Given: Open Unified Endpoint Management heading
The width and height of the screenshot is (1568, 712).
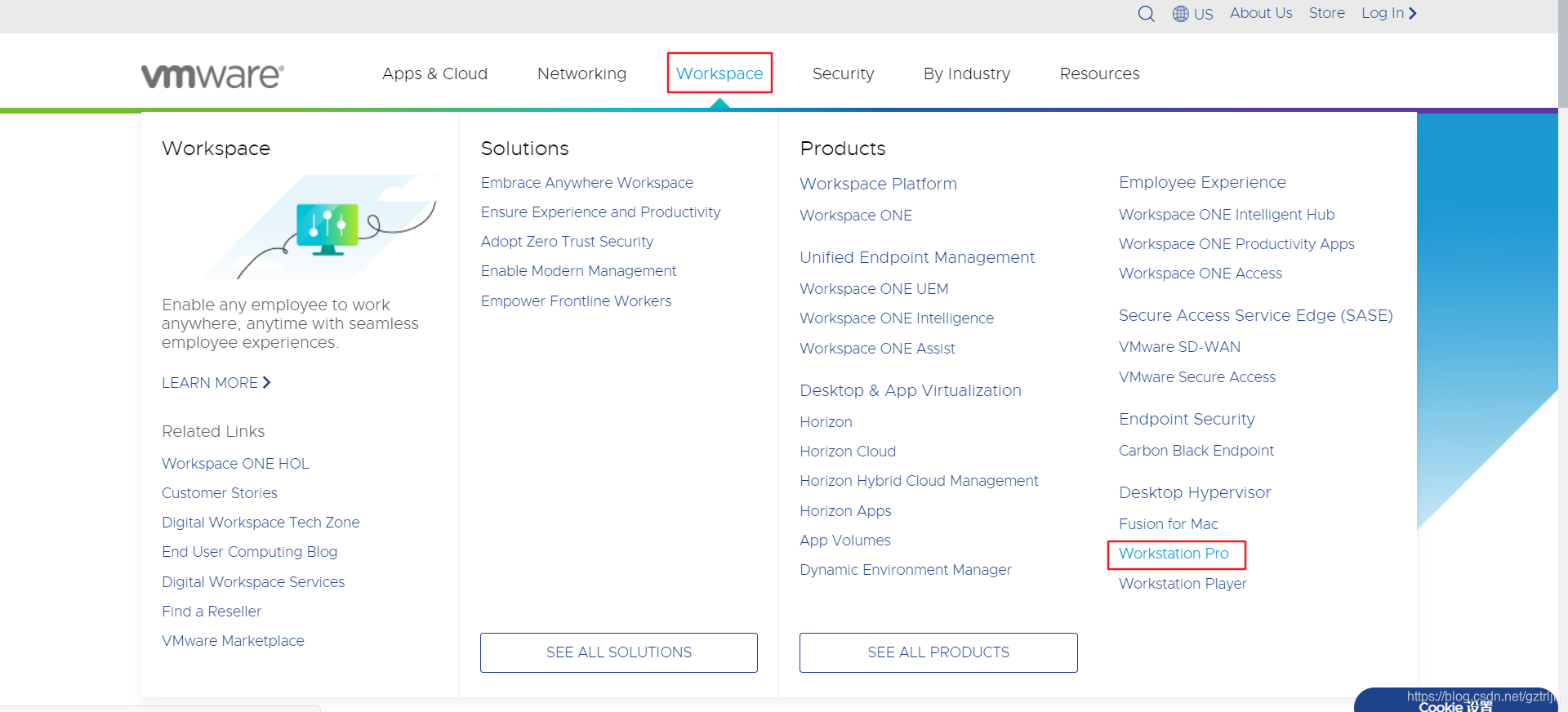Looking at the screenshot, I should pos(917,257).
